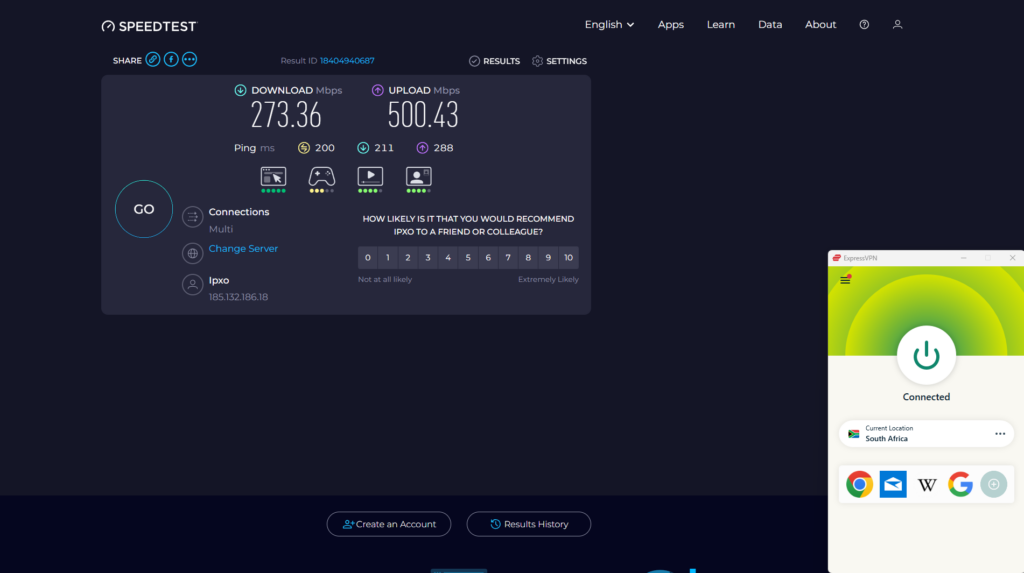1024x573 pixels.
Task: Expand the English language dropdown
Action: (x=609, y=25)
